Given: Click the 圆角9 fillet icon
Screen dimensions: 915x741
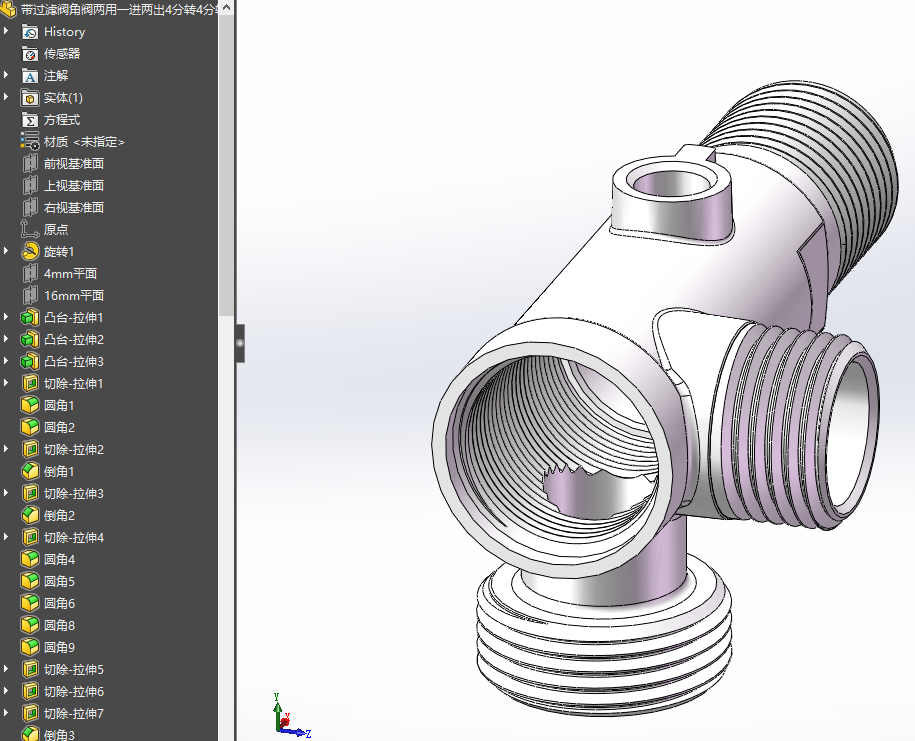Looking at the screenshot, I should pyautogui.click(x=30, y=648).
